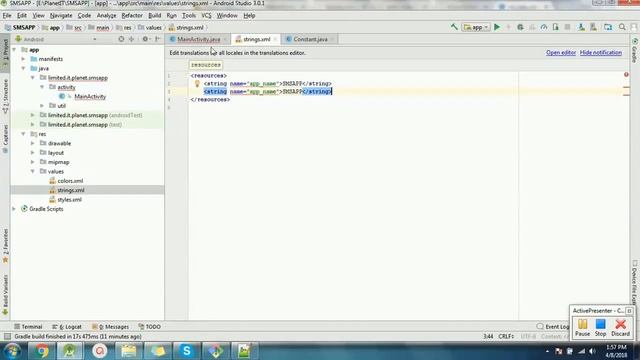Toggle the Structure tool window
640x360 pixels.
[x=5, y=96]
